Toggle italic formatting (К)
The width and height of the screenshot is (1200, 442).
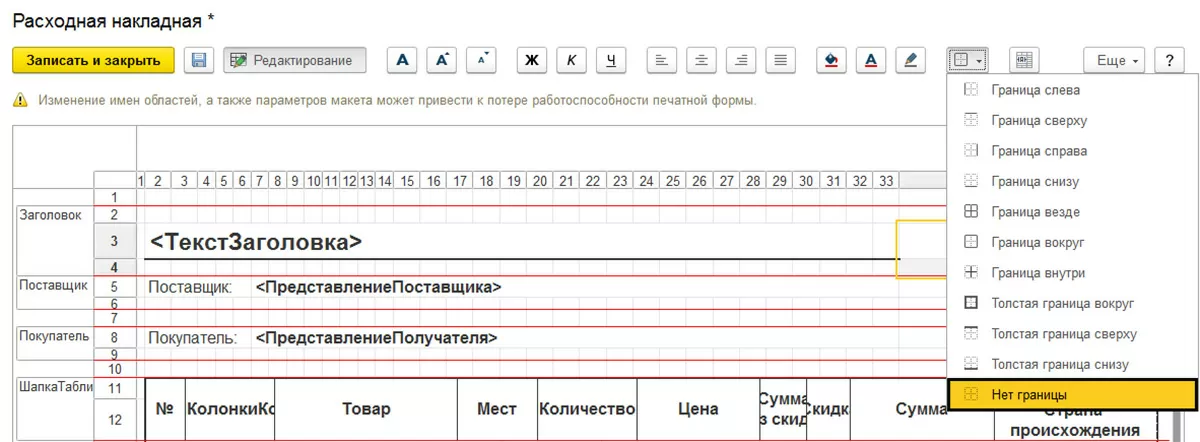click(x=571, y=60)
